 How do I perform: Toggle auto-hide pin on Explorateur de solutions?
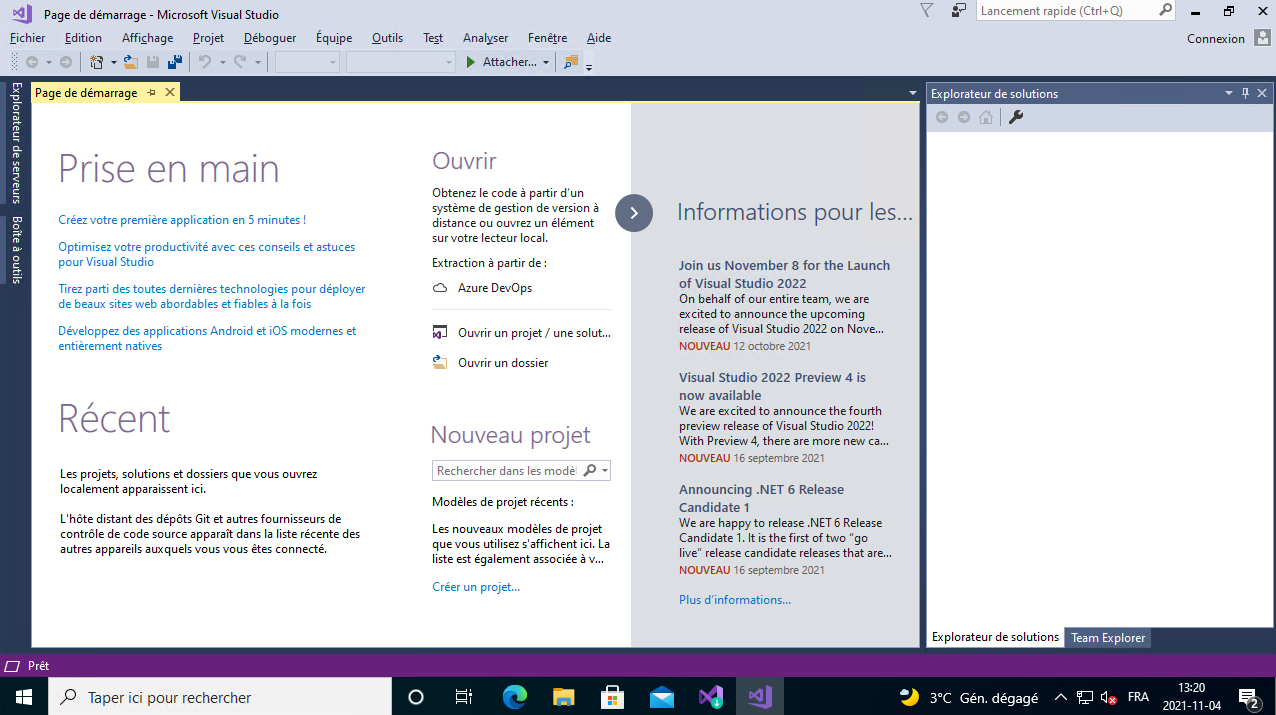tap(1245, 93)
